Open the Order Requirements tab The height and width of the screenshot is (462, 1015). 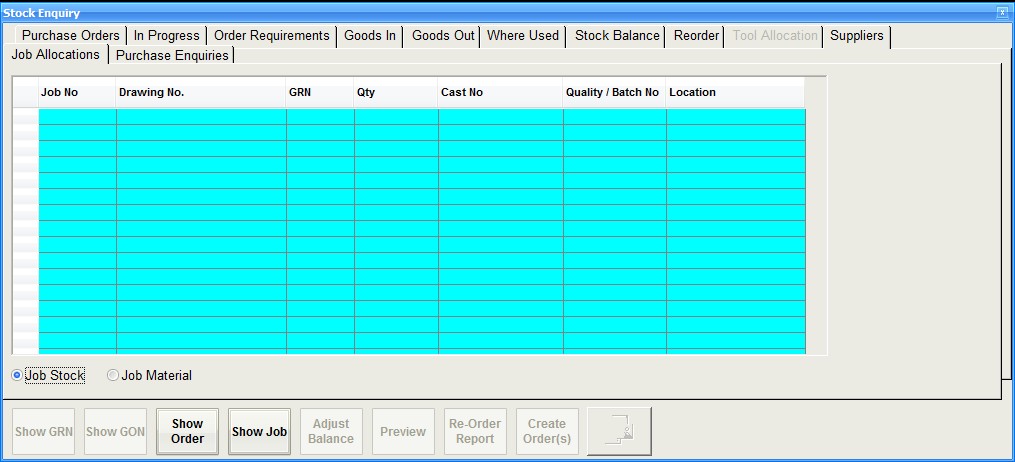271,36
